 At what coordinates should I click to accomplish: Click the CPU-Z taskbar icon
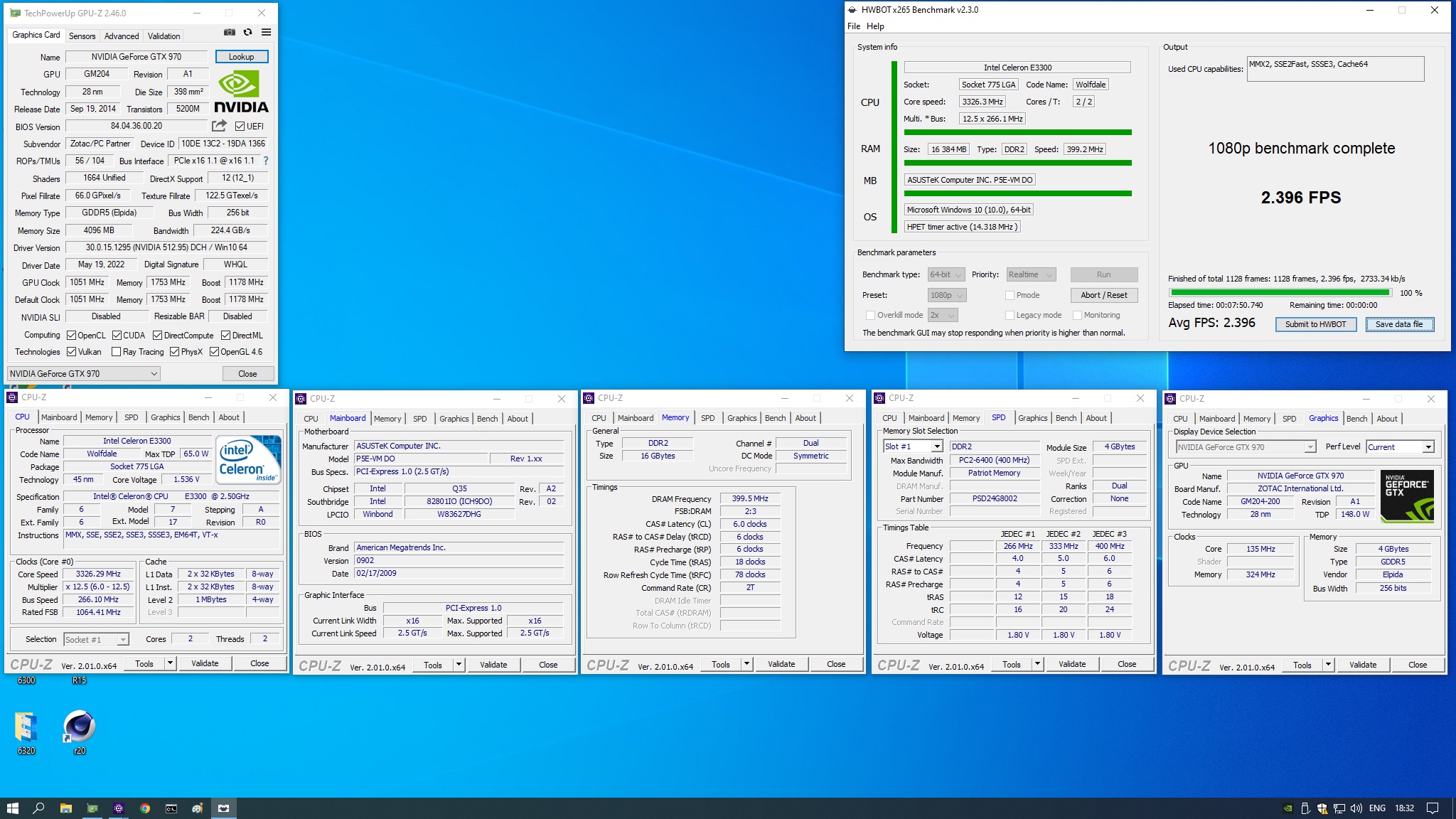[119, 808]
